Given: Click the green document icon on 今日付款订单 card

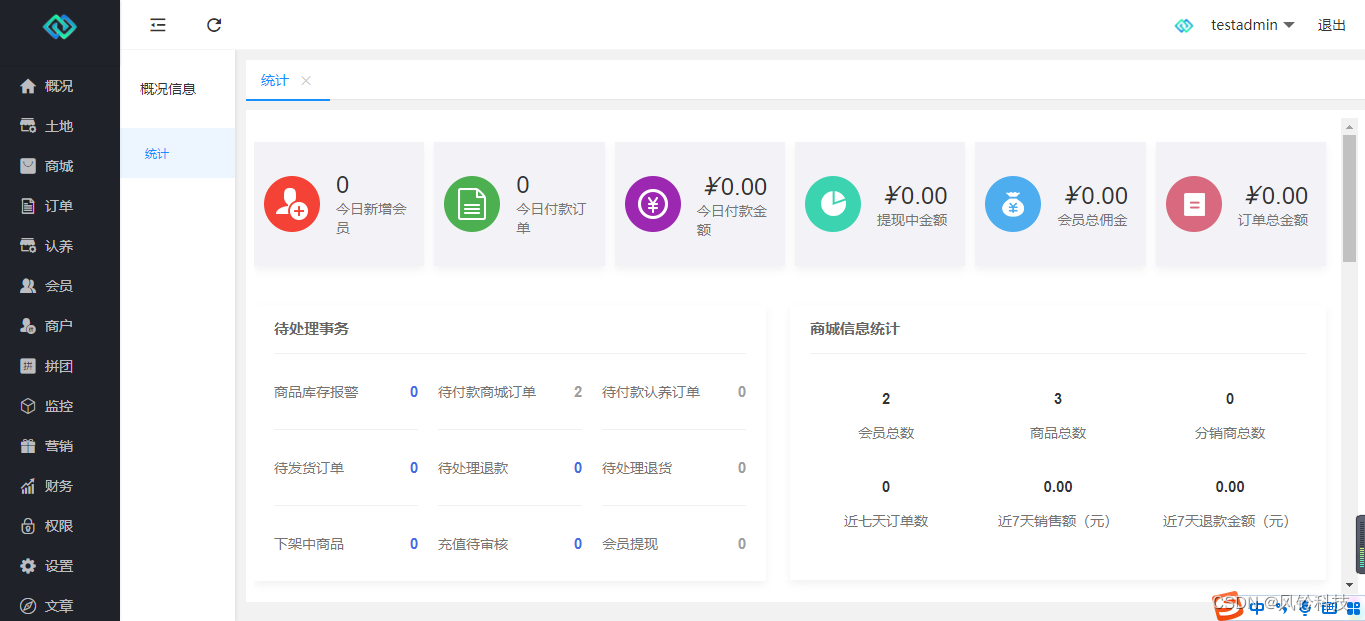Looking at the screenshot, I should click(x=472, y=204).
